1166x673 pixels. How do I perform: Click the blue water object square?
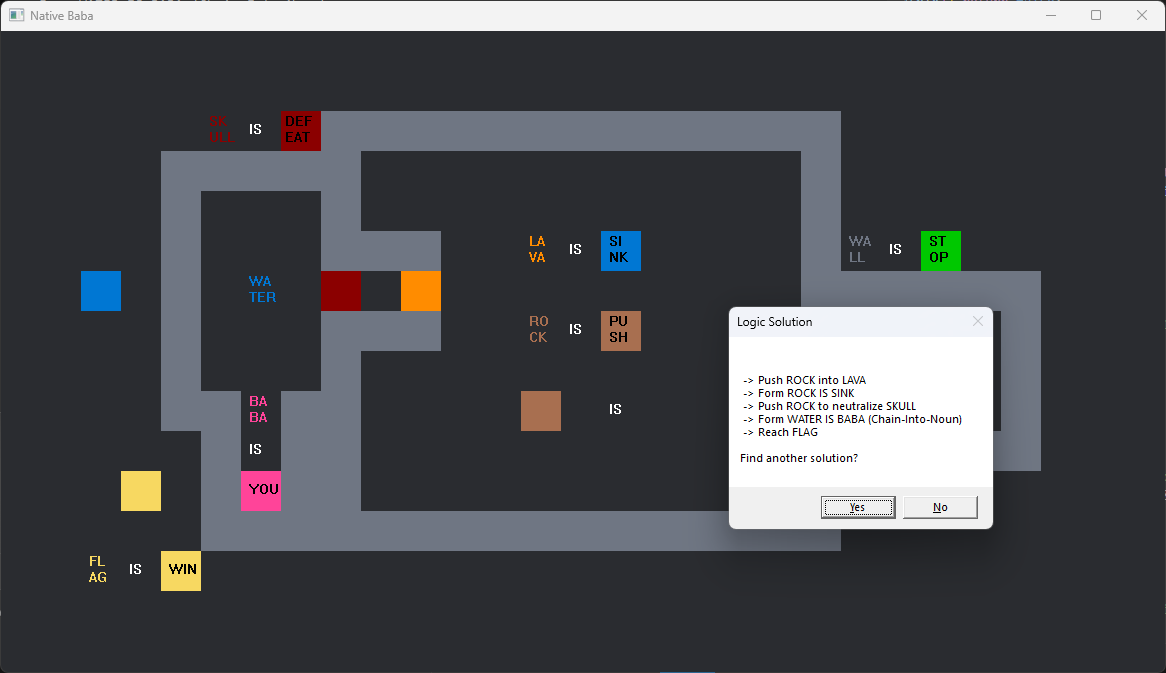101,291
